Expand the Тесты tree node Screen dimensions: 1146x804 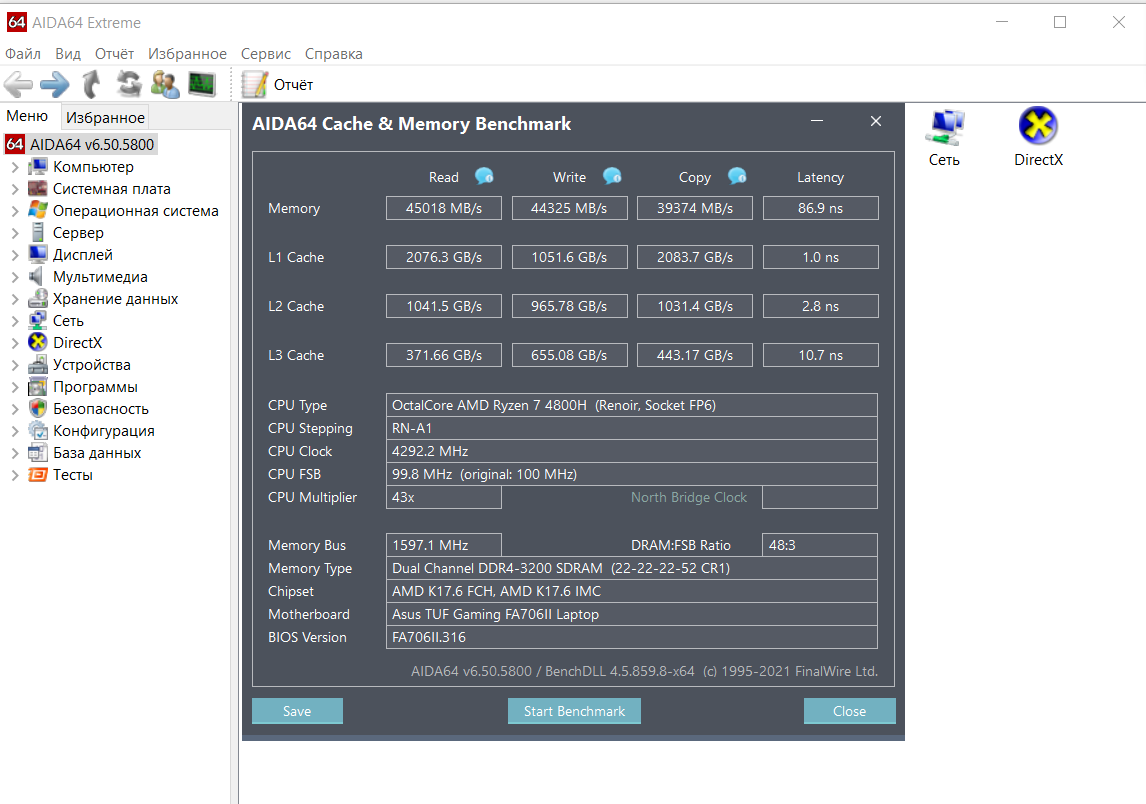(x=15, y=474)
